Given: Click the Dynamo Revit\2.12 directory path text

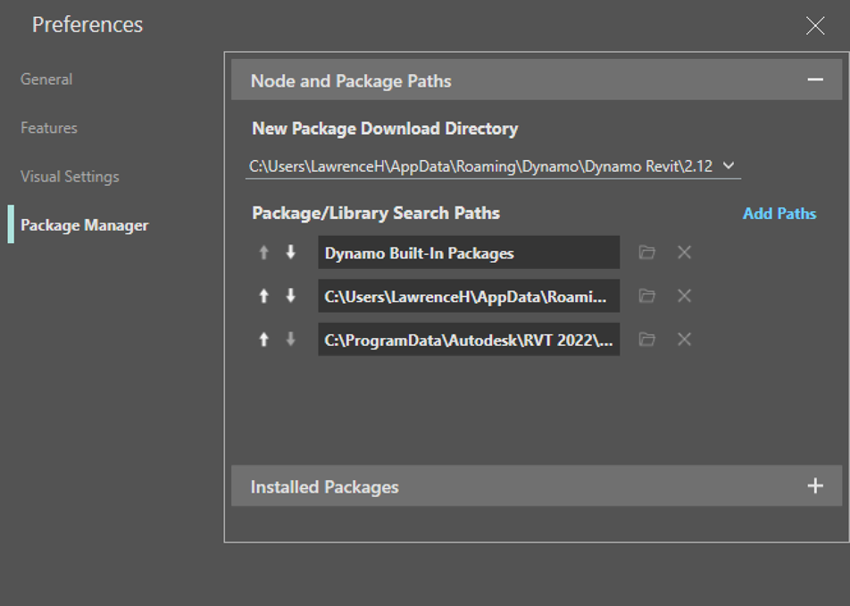Looking at the screenshot, I should [x=480, y=166].
